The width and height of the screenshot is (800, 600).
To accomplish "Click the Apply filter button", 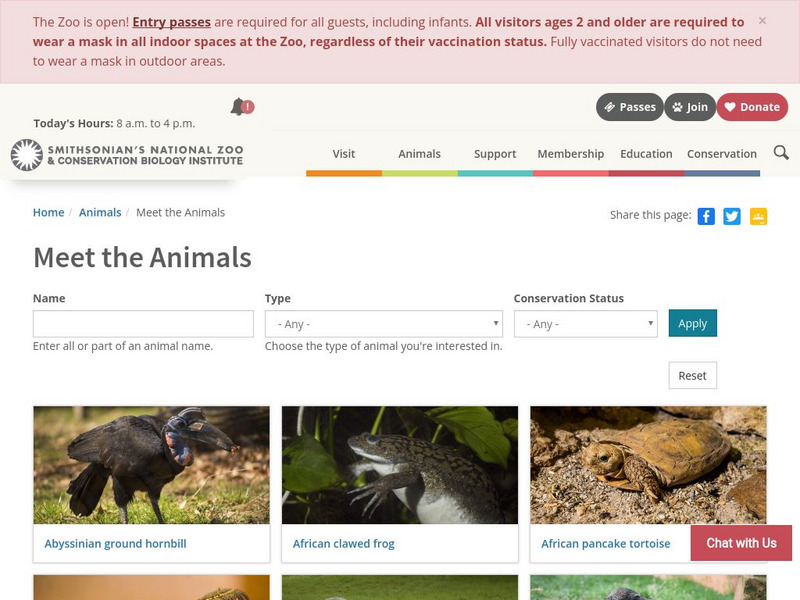I will pyautogui.click(x=692, y=323).
